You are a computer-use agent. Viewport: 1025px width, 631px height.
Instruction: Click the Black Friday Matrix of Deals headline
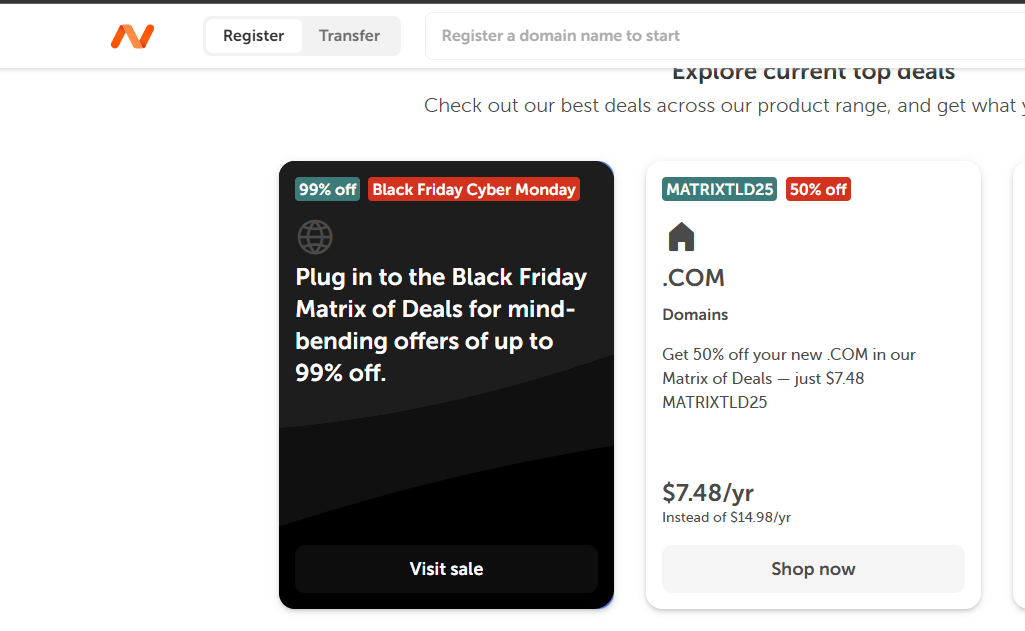(441, 325)
